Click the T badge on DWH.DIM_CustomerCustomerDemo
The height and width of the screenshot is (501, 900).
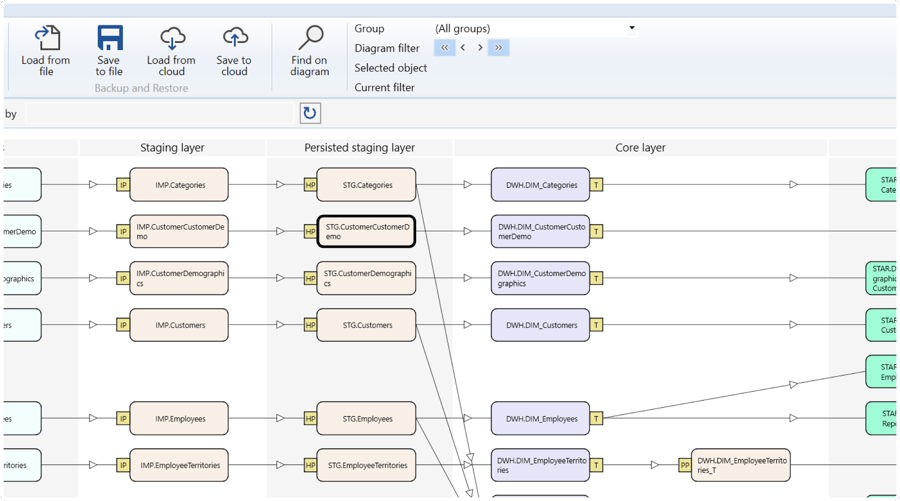tap(596, 231)
